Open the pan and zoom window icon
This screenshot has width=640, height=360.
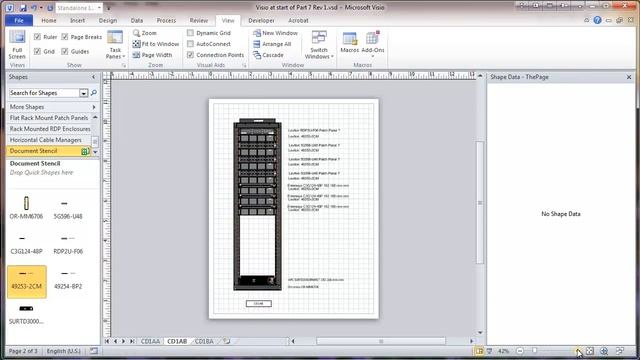point(604,351)
